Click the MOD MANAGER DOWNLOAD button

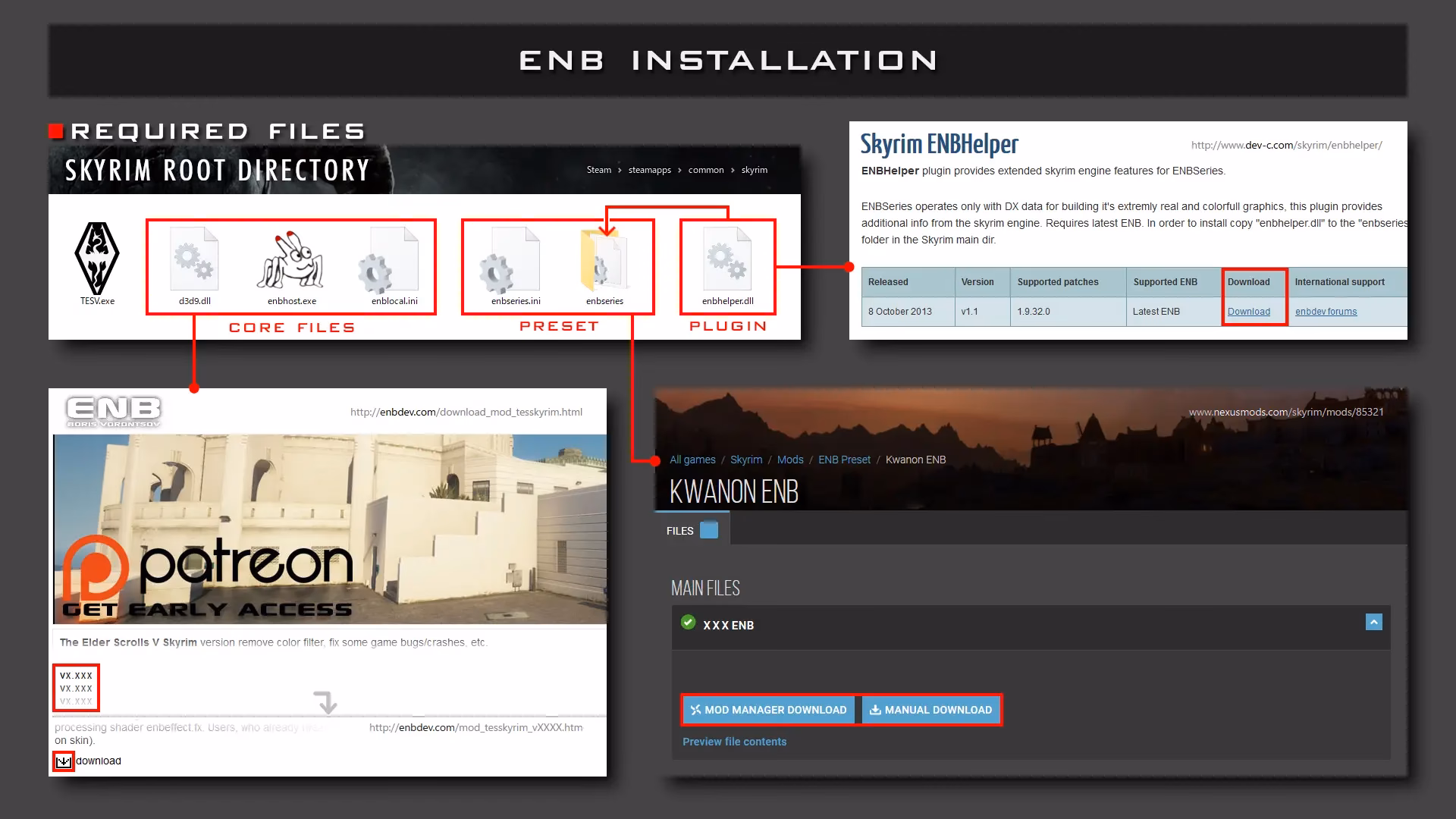point(769,710)
